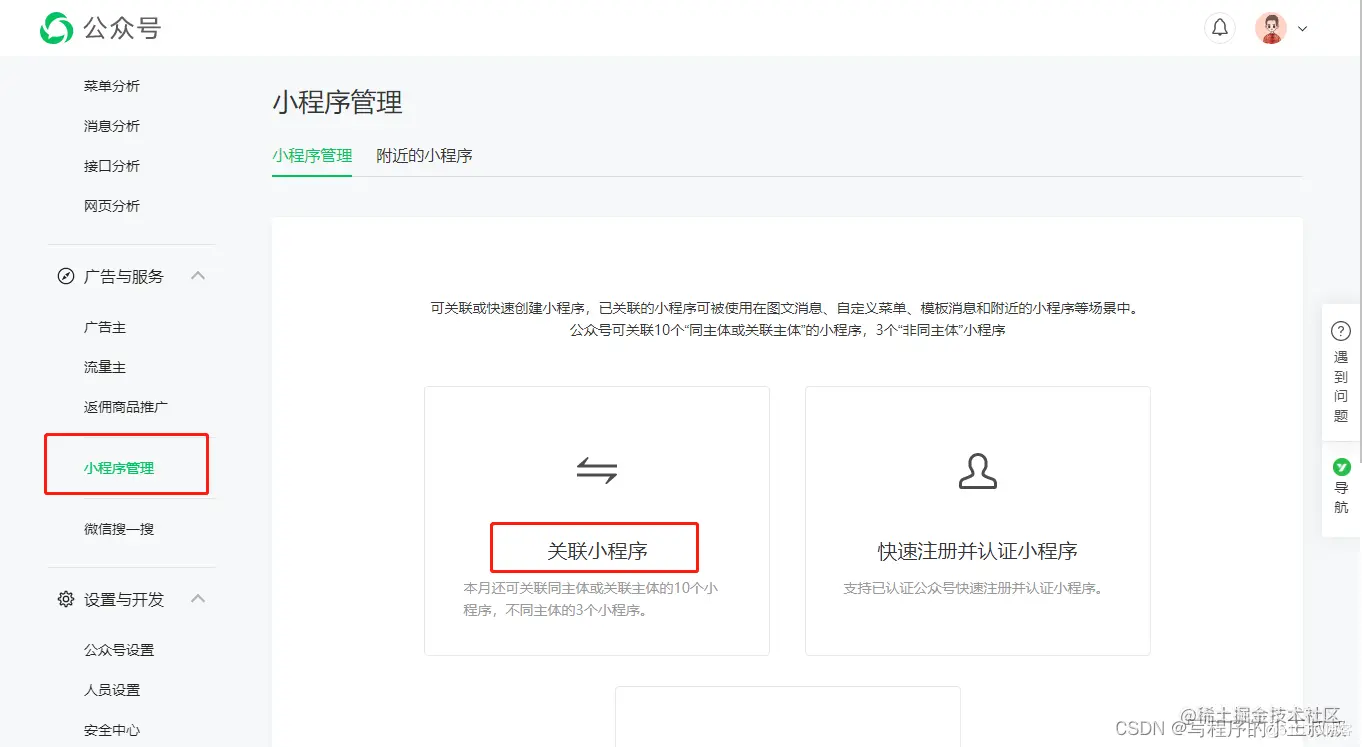Open 接口分析 in sidebar
This screenshot has width=1362, height=747.
click(x=112, y=166)
